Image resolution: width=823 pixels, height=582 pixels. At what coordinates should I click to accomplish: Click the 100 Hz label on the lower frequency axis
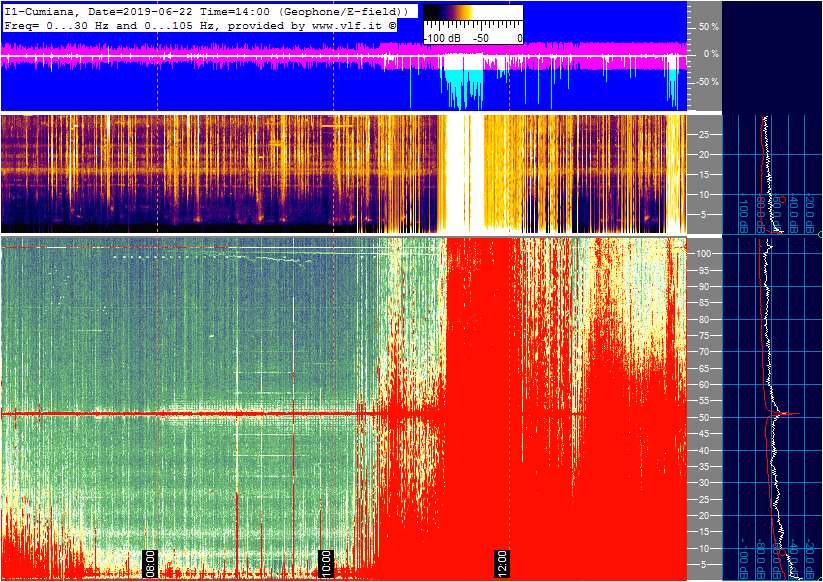pos(703,253)
